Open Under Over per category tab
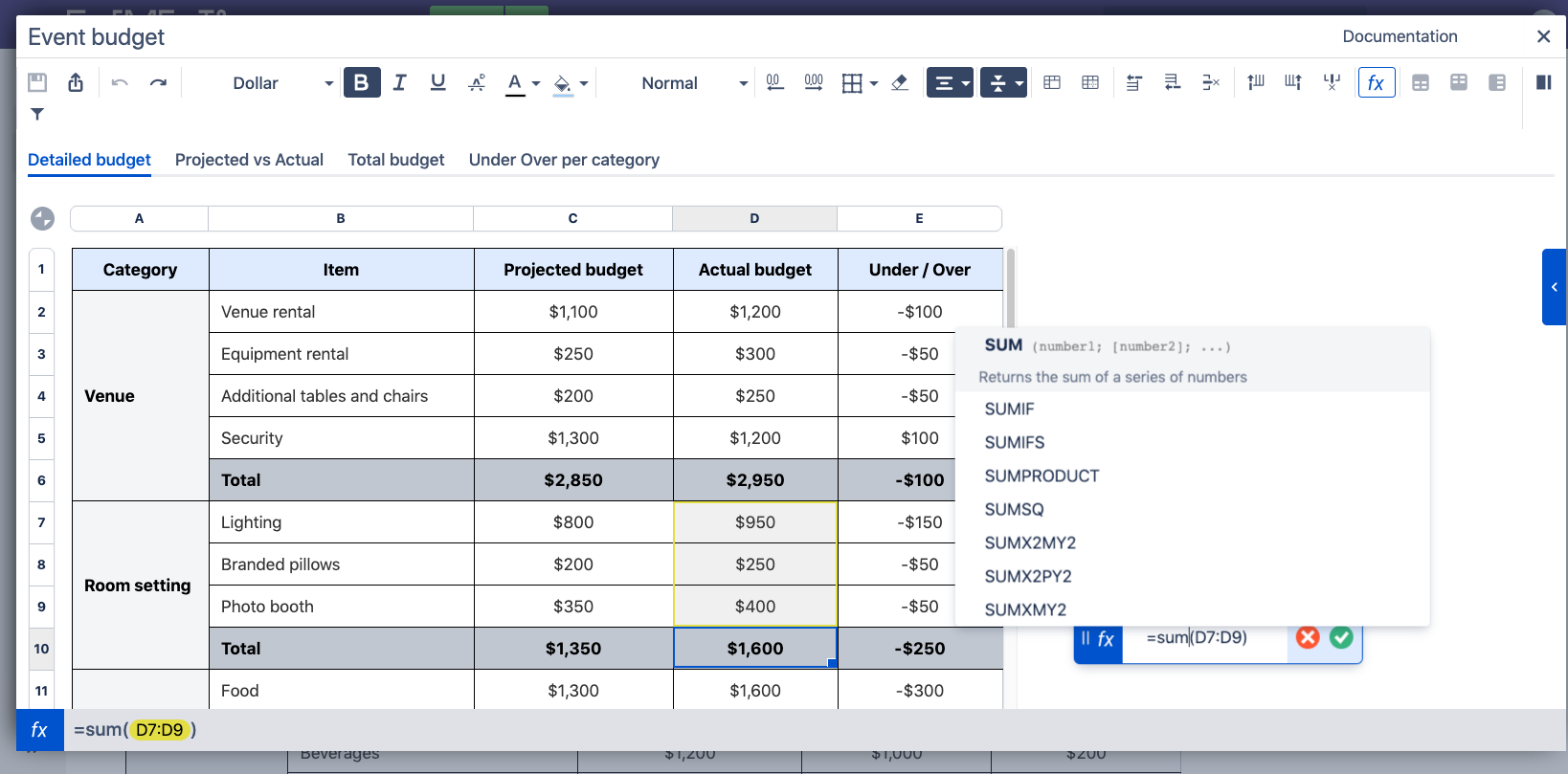 pos(564,160)
